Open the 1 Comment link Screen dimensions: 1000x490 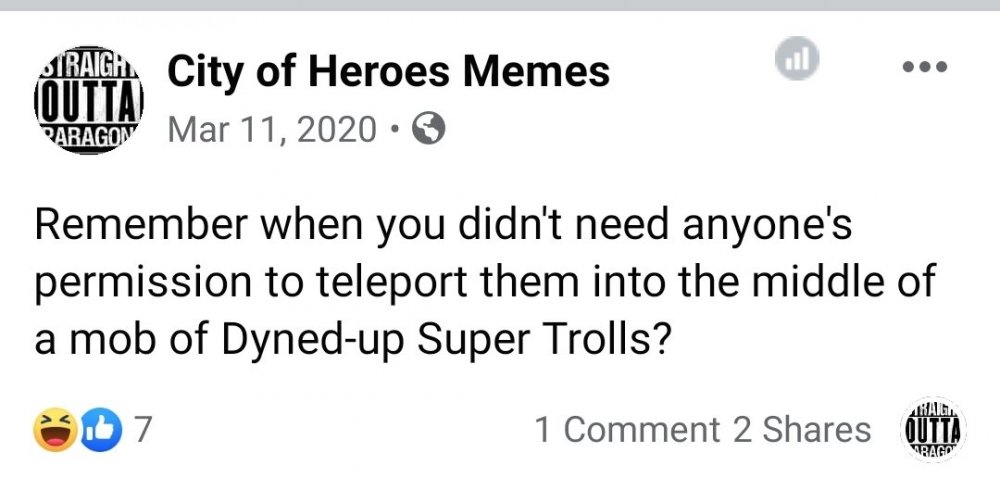[x=627, y=430]
